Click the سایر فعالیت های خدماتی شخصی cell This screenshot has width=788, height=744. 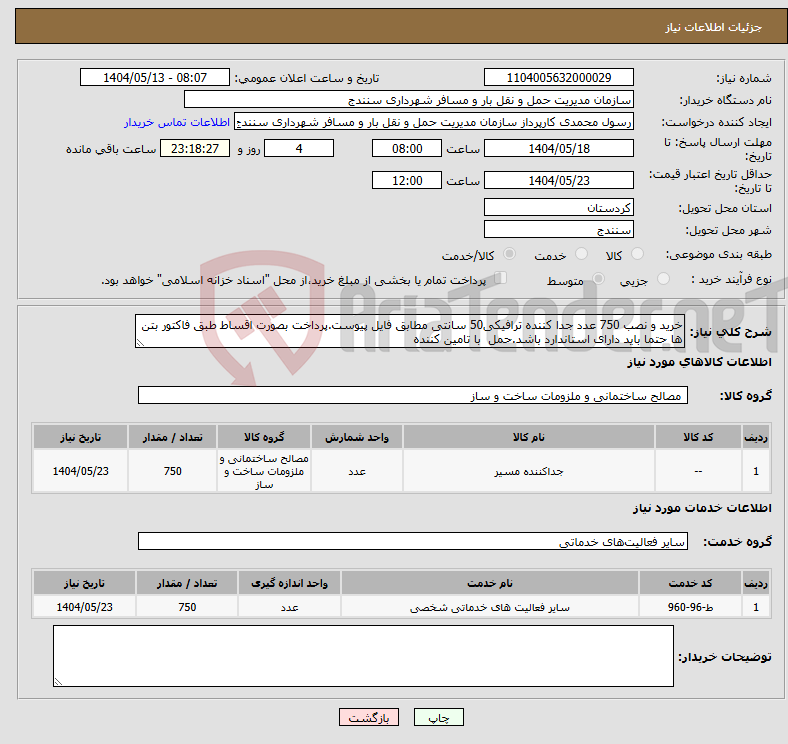(490, 607)
